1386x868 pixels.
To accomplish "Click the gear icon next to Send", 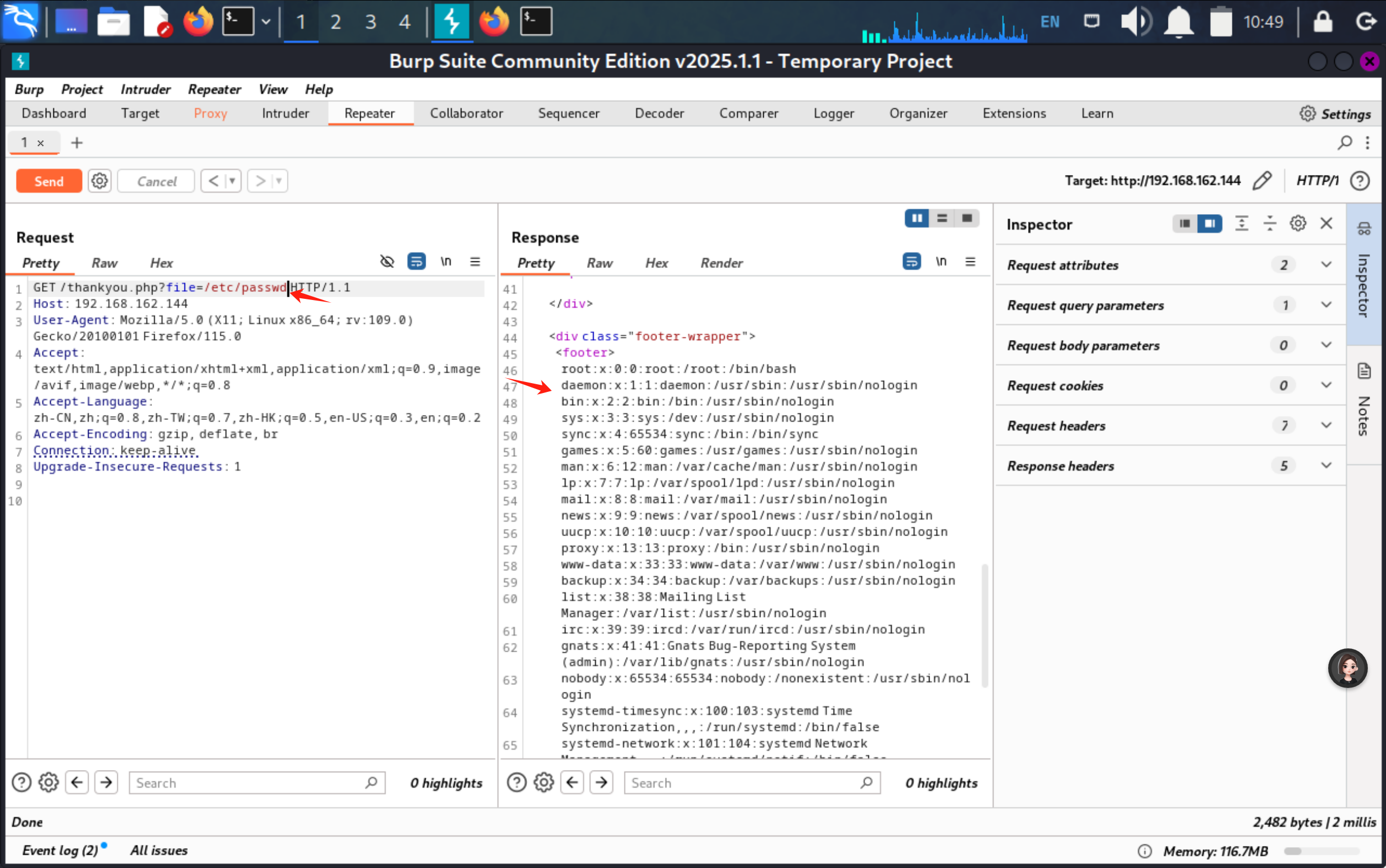I will pos(99,182).
